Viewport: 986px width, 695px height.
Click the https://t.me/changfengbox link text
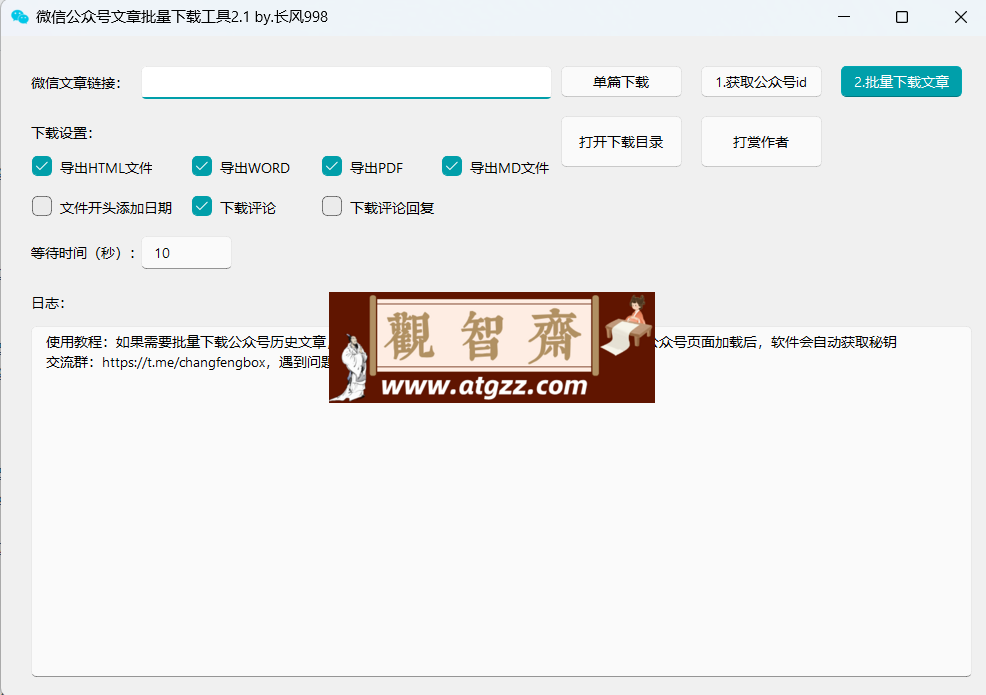pyautogui.click(x=184, y=363)
